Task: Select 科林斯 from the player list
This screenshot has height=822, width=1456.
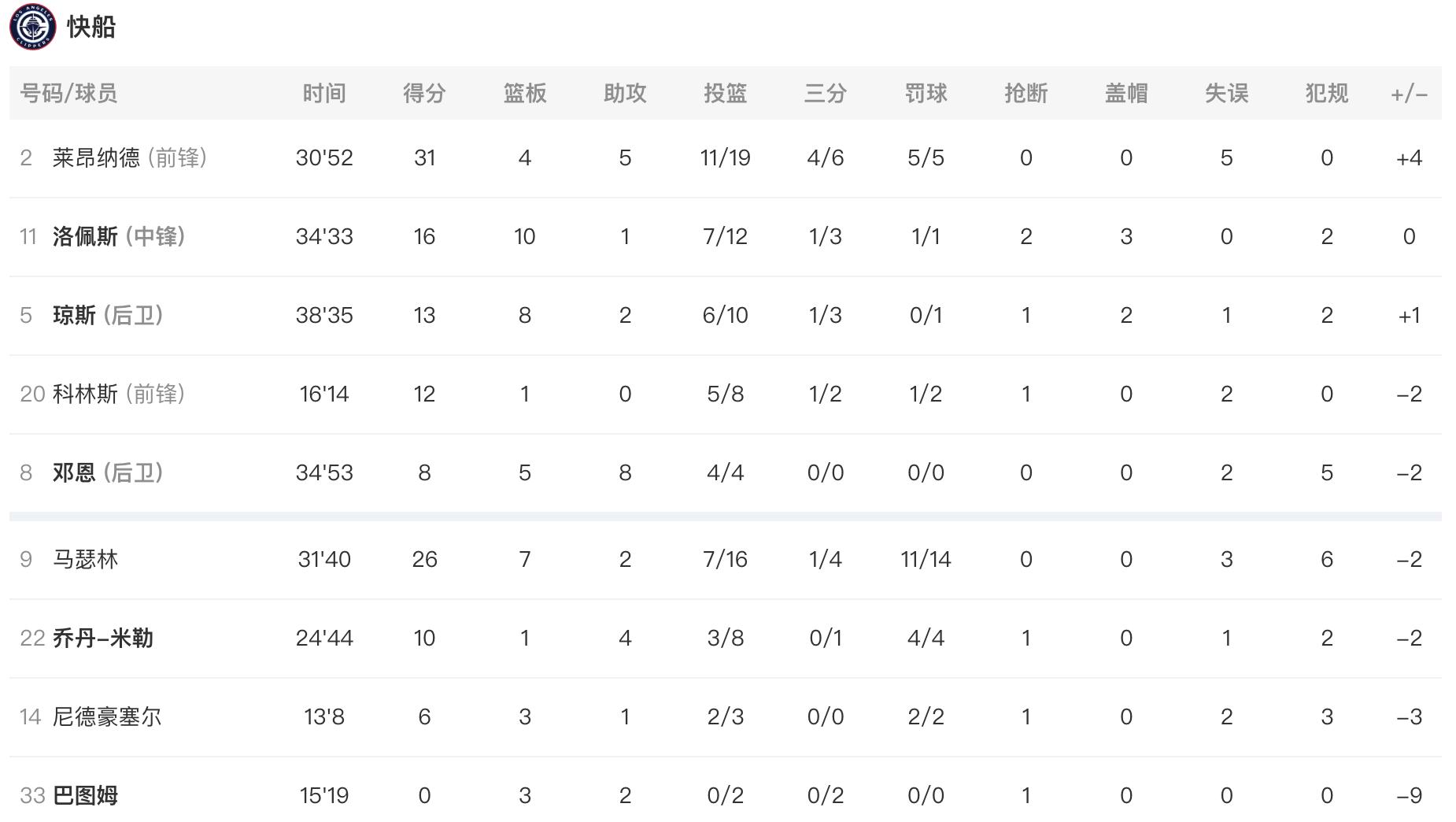Action: tap(85, 394)
